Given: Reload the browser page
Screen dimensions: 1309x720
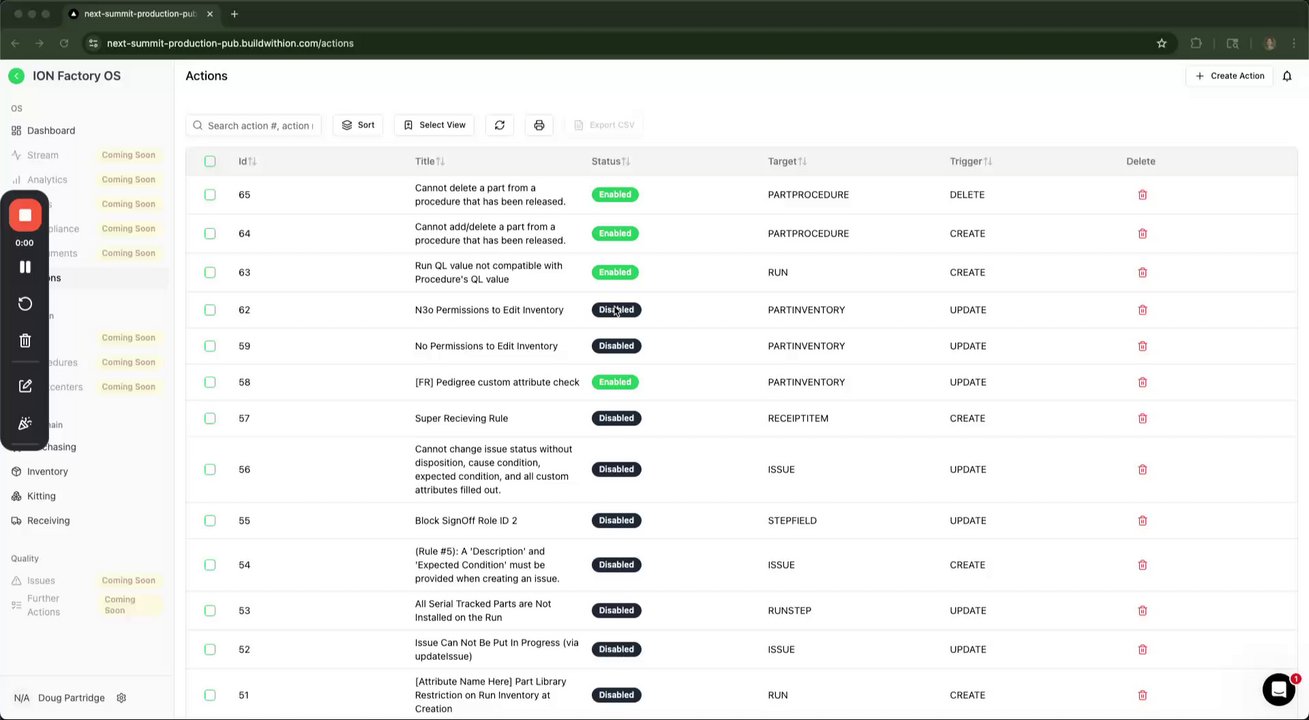Looking at the screenshot, I should 64,43.
